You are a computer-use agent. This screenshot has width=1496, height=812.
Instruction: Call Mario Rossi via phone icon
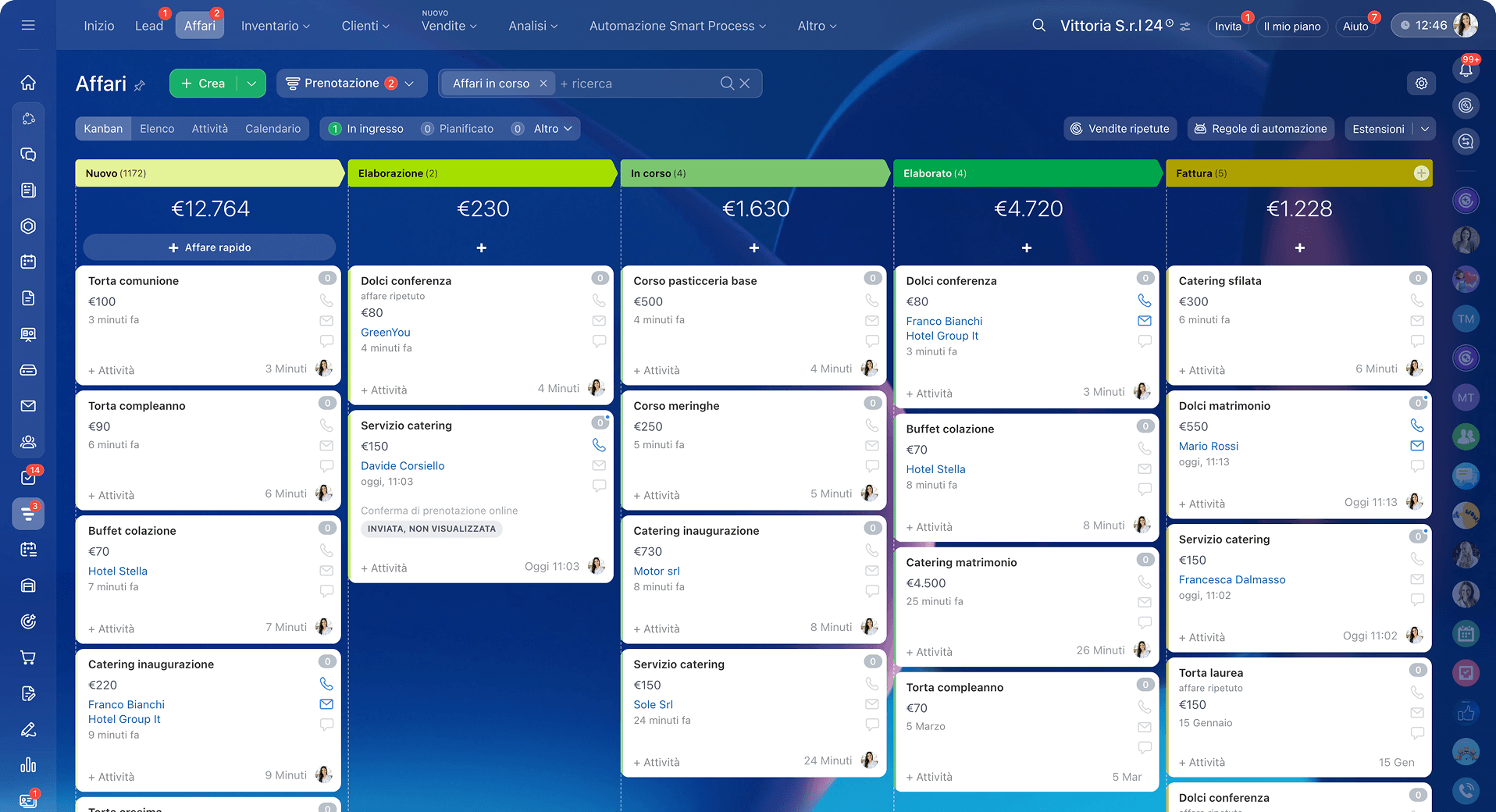1417,426
